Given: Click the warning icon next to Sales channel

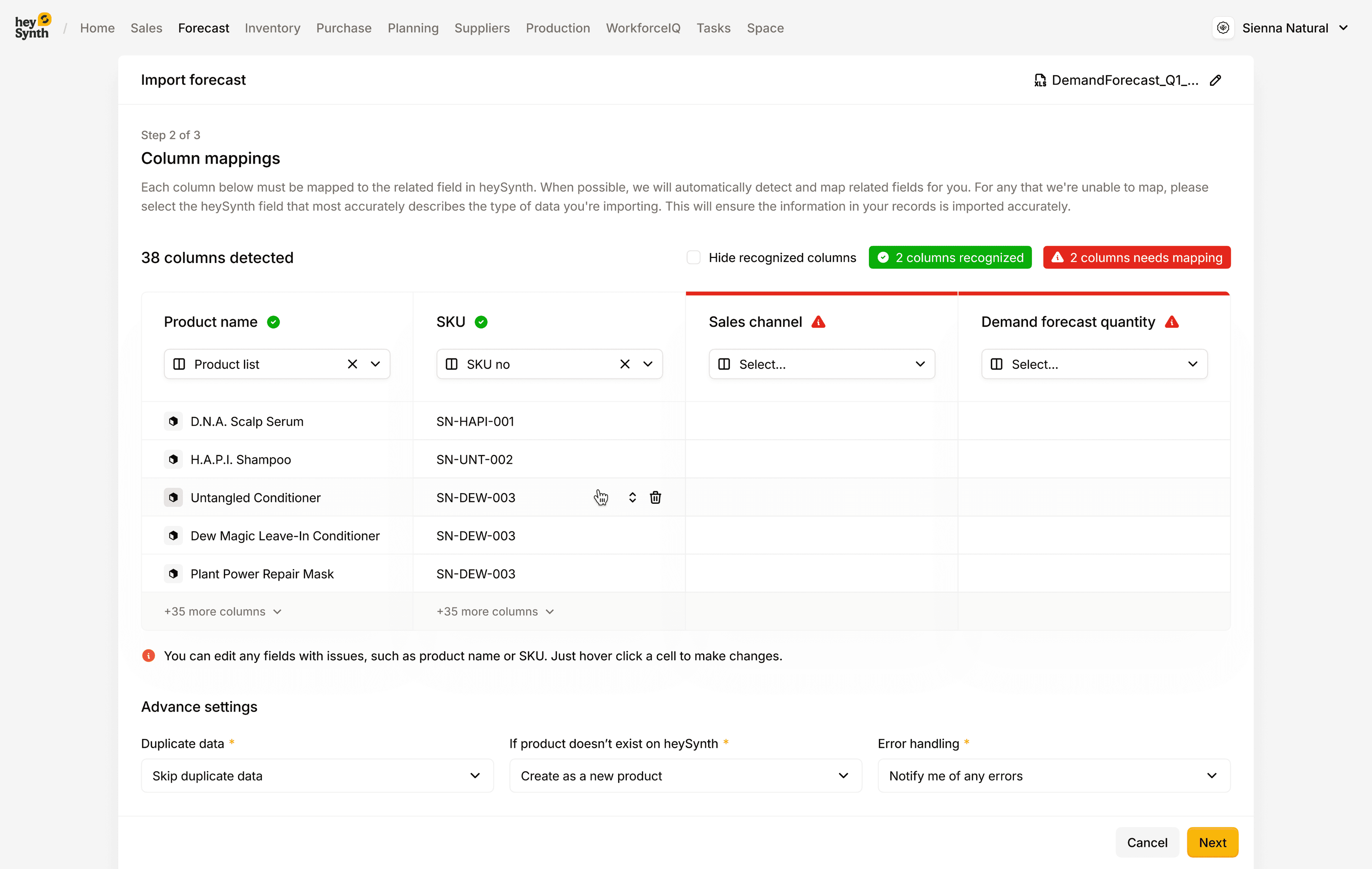Looking at the screenshot, I should pyautogui.click(x=818, y=322).
